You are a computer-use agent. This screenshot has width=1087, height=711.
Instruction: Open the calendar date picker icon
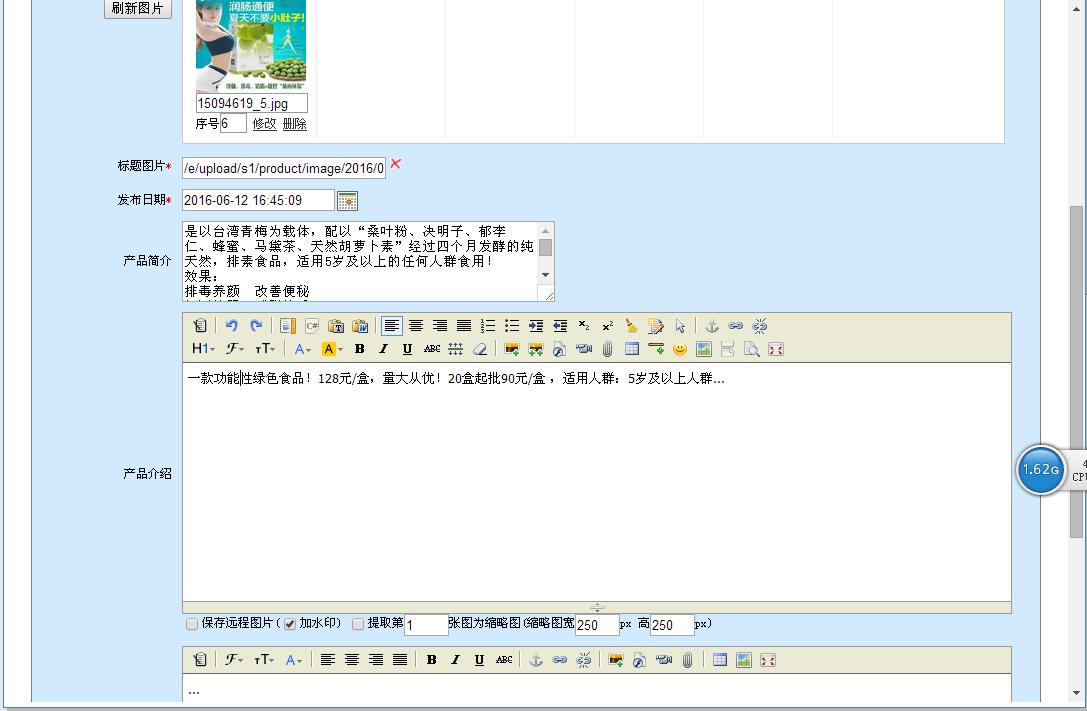(347, 201)
